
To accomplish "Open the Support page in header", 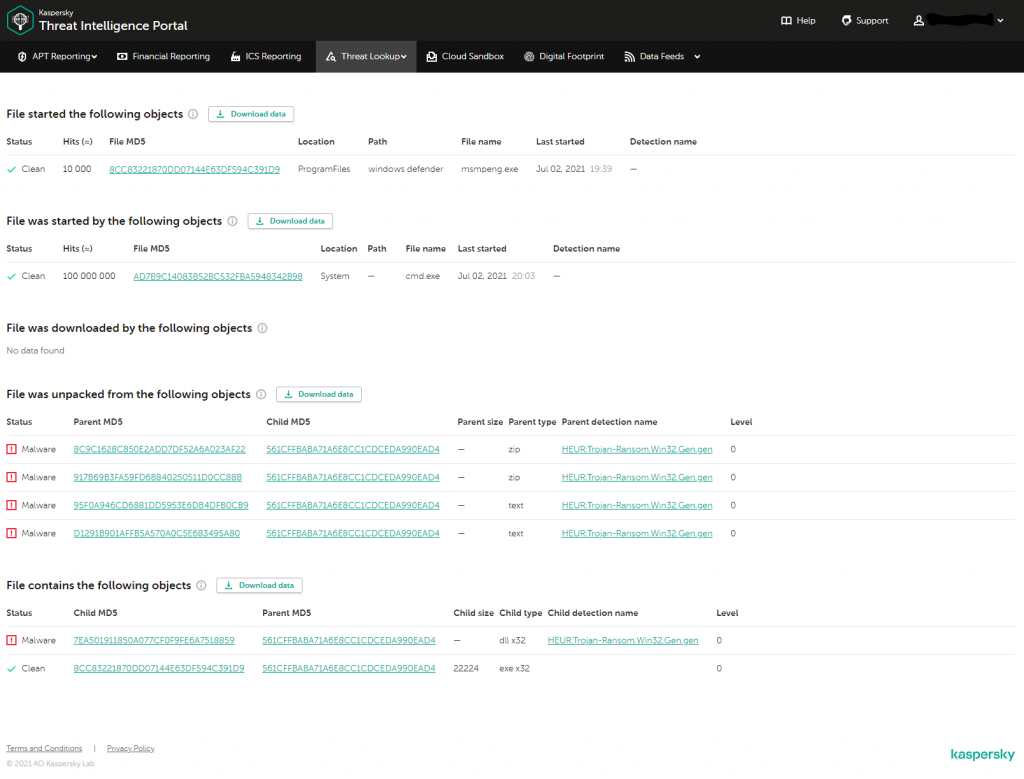I will point(864,21).
